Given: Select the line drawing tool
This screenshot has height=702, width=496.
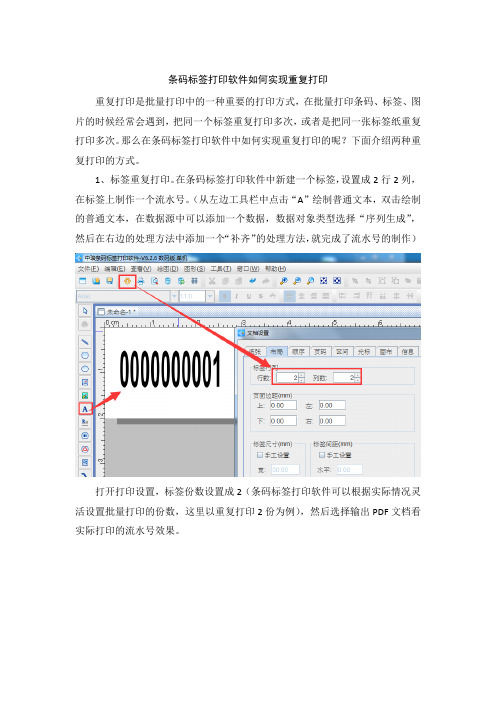Looking at the screenshot, I should pos(85,342).
